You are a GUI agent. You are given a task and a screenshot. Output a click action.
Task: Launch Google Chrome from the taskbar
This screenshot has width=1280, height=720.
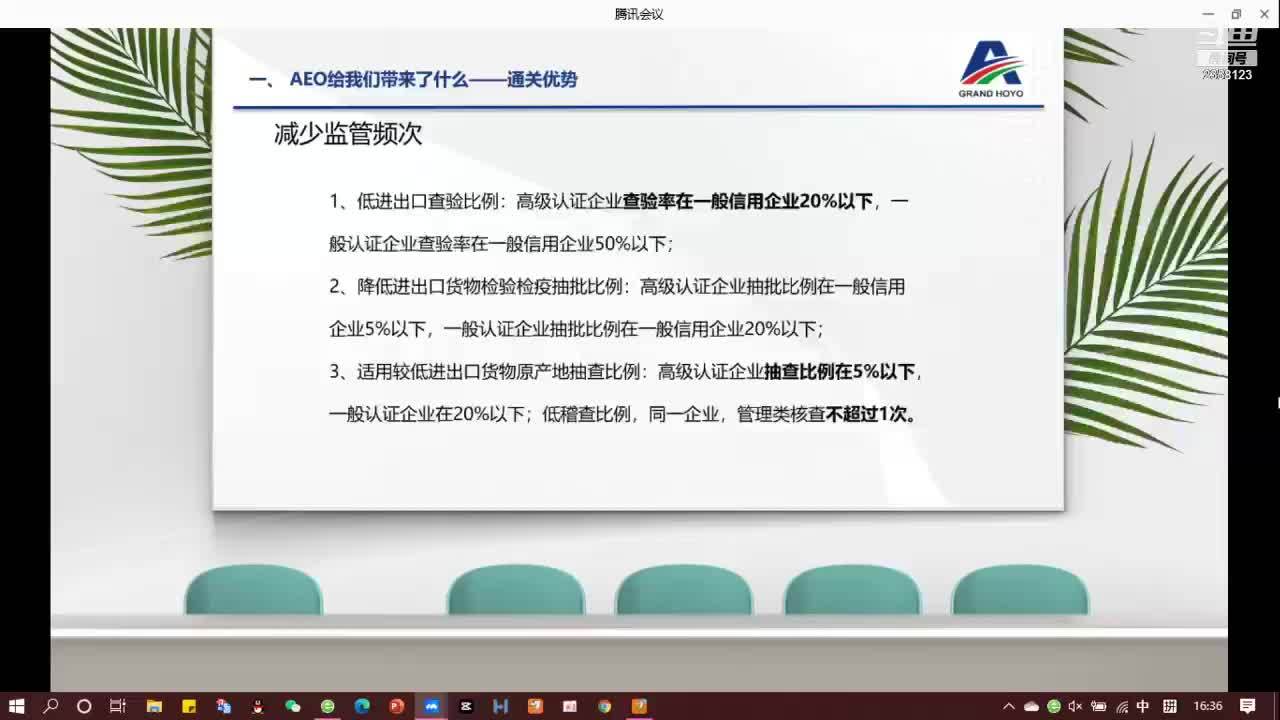click(x=604, y=706)
